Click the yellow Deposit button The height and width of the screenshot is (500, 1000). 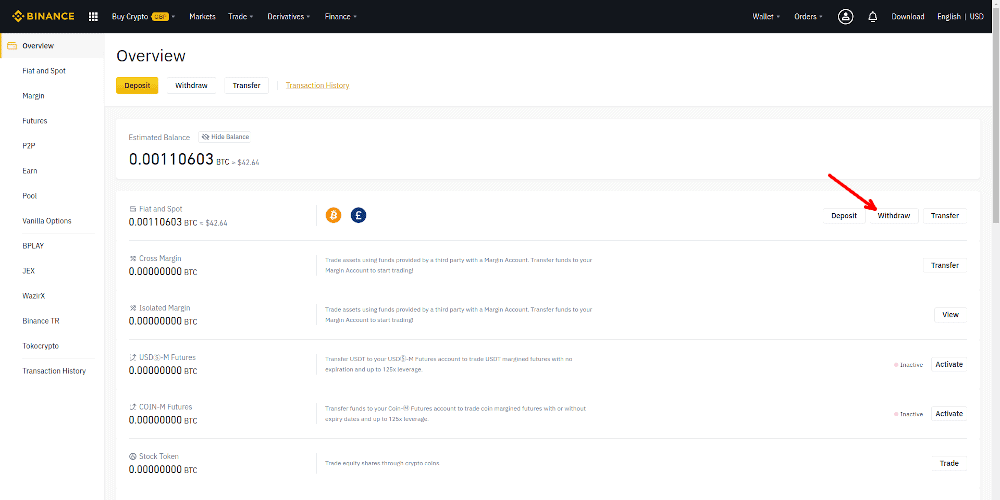point(137,85)
